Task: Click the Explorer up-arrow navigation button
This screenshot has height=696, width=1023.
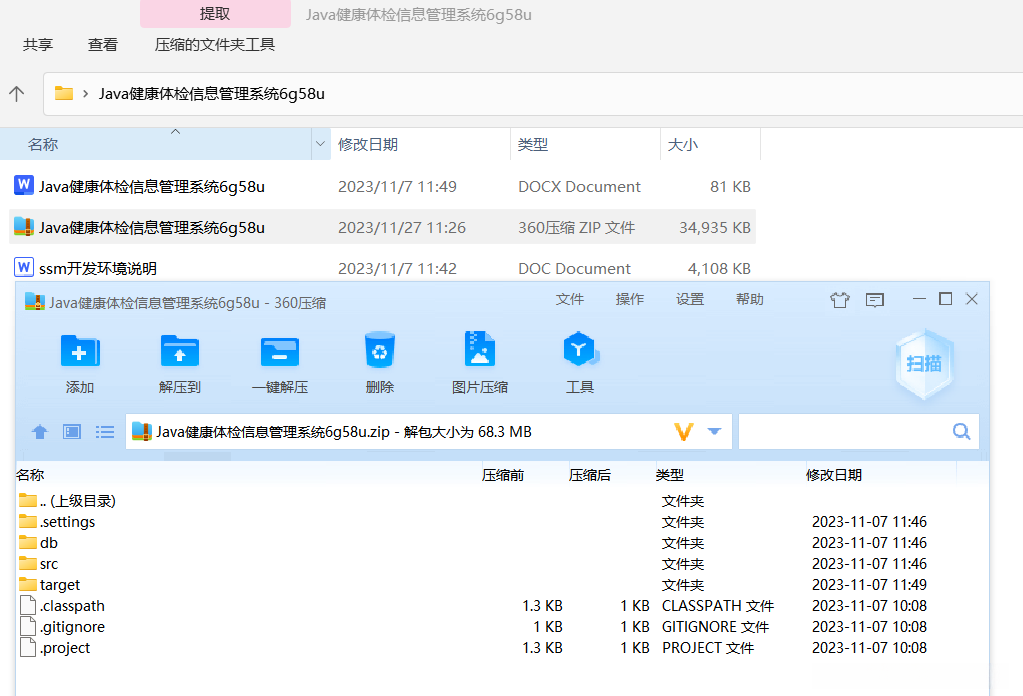Action: [x=17, y=94]
